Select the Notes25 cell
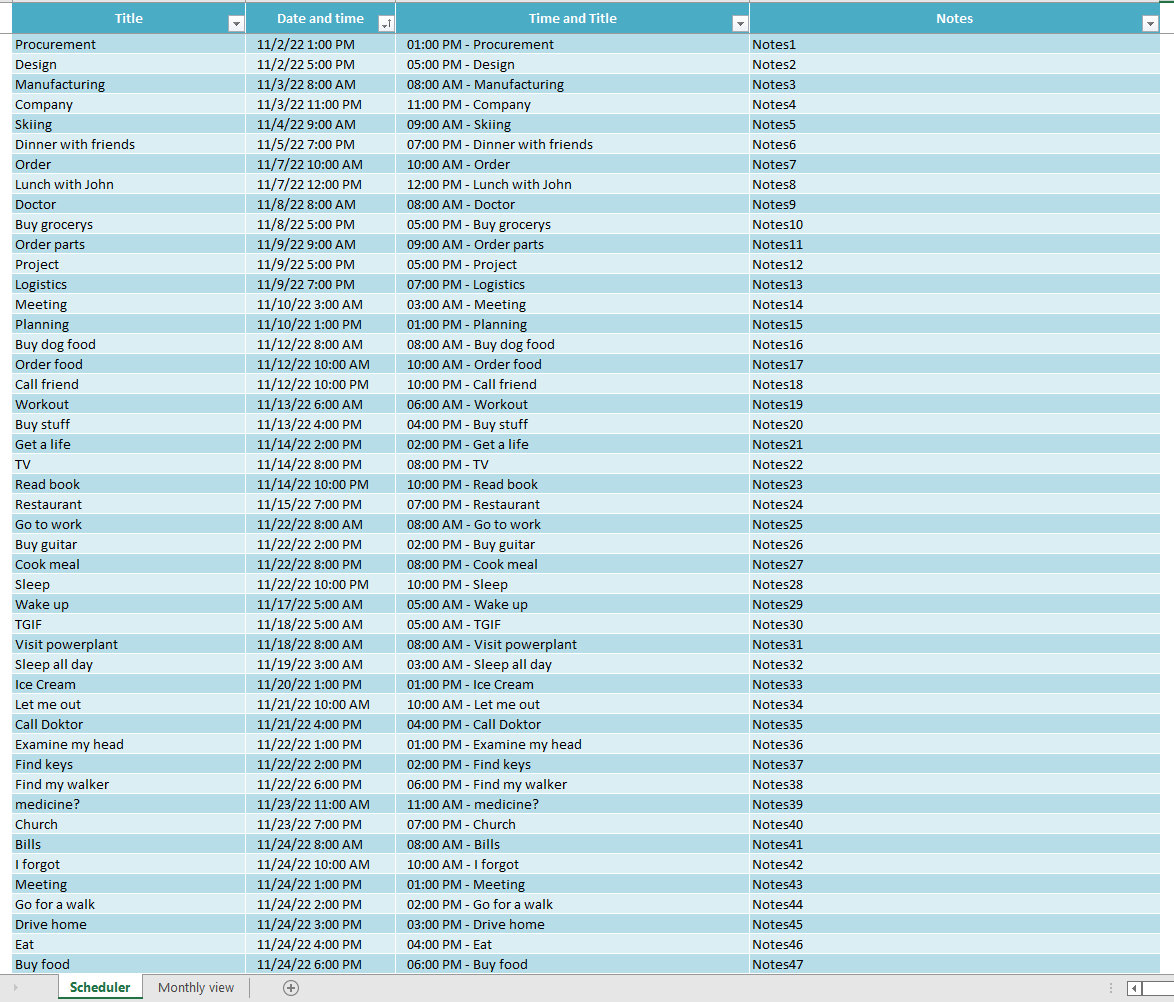The image size is (1174, 1002). pyautogui.click(x=955, y=524)
